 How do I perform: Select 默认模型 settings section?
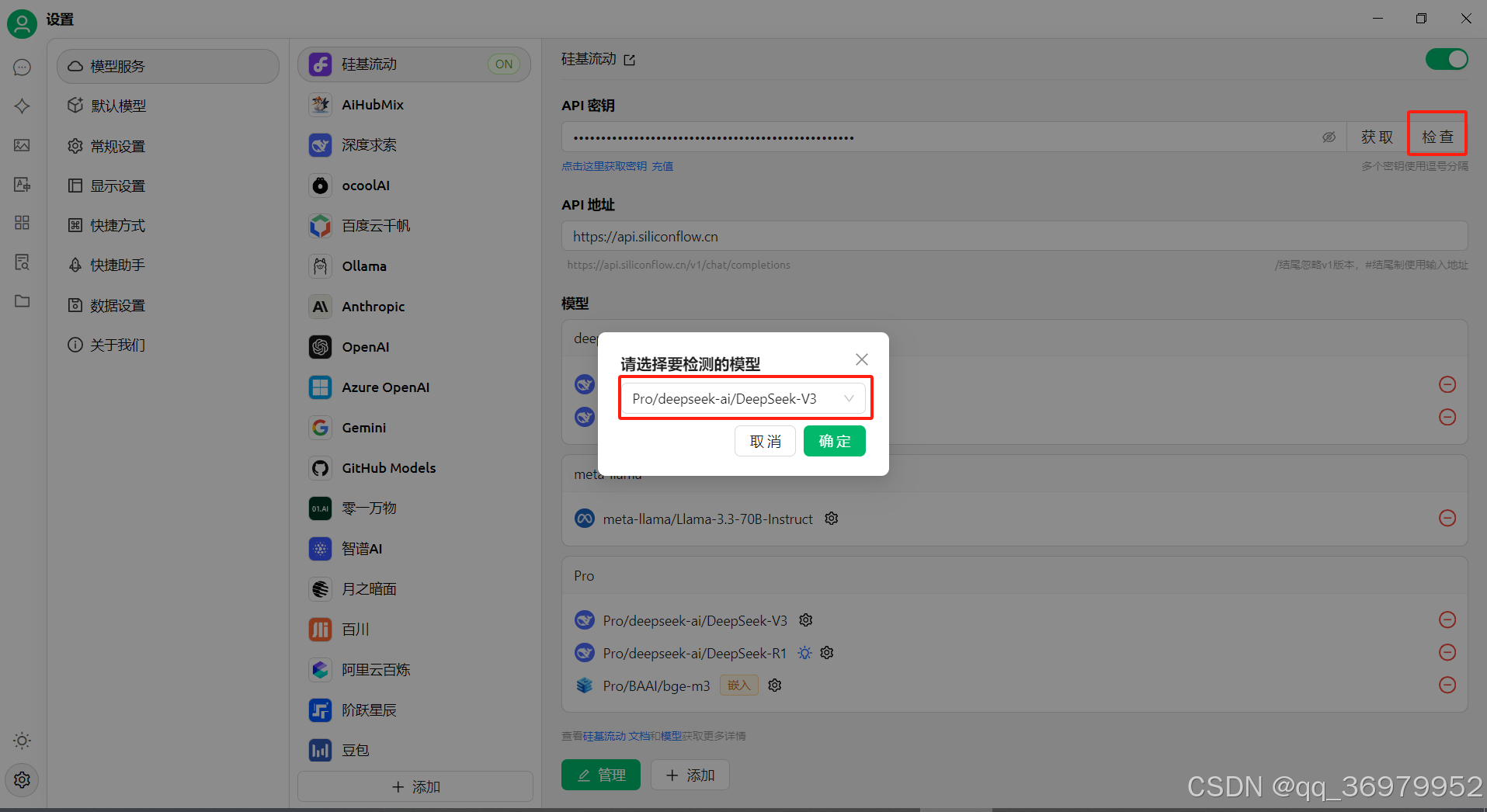[x=168, y=106]
